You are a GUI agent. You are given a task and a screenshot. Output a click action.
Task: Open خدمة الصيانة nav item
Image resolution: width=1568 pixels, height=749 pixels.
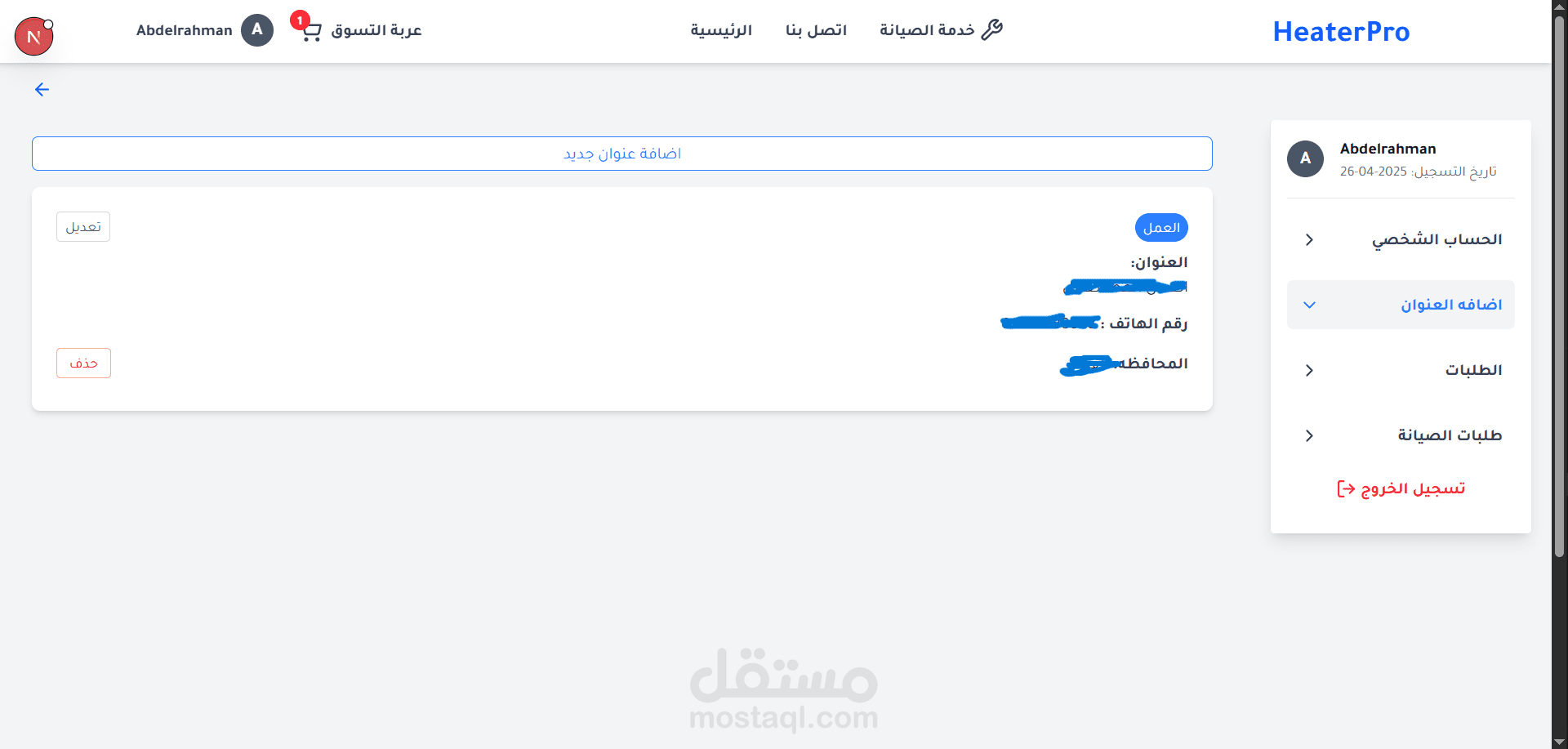tap(941, 30)
